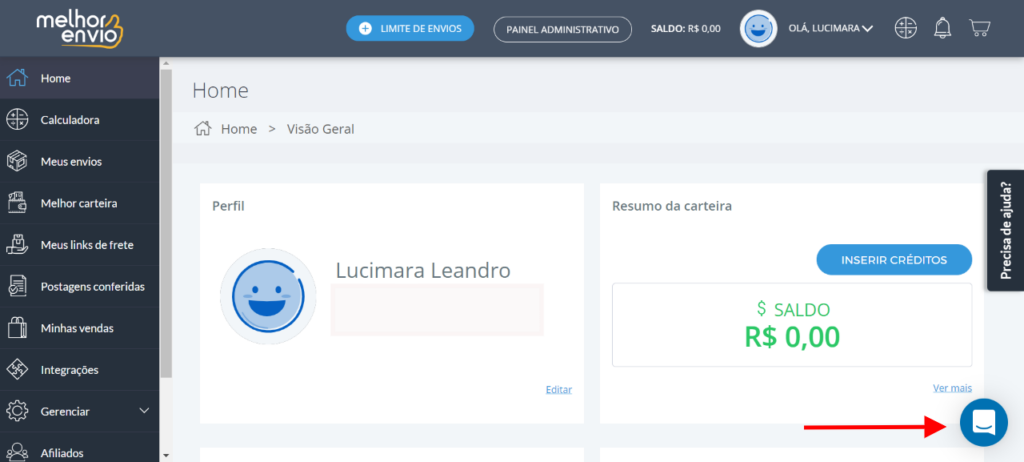Click the Melhor carteira wallet icon
The image size is (1024, 462).
(17, 203)
